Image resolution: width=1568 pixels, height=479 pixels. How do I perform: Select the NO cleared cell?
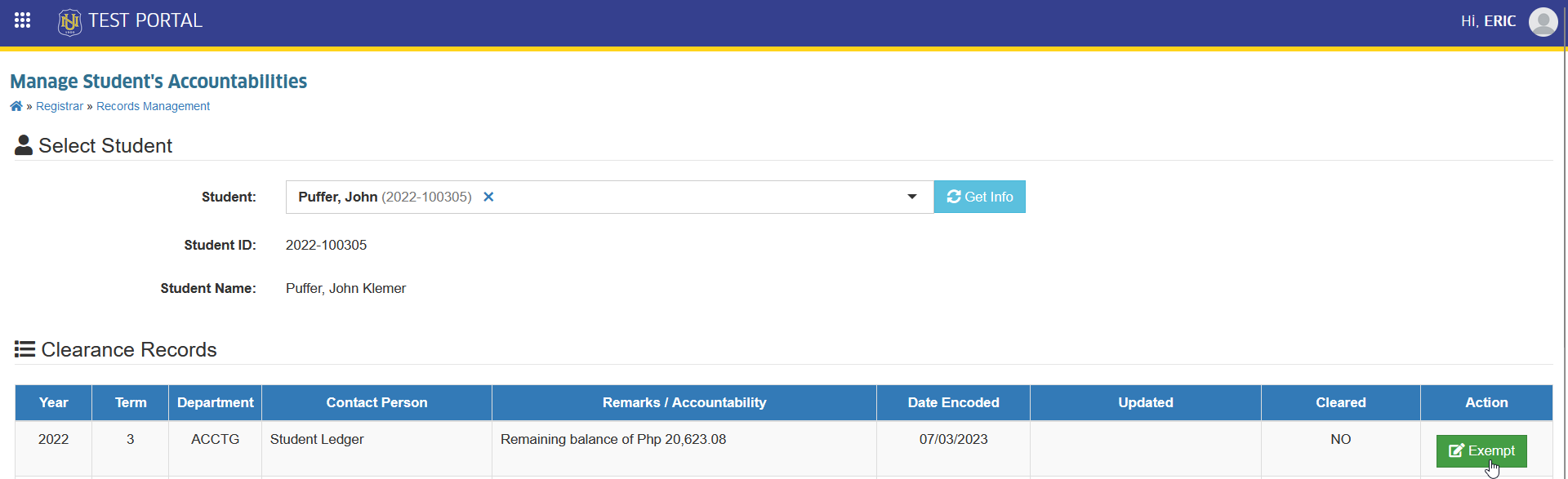tap(1341, 448)
